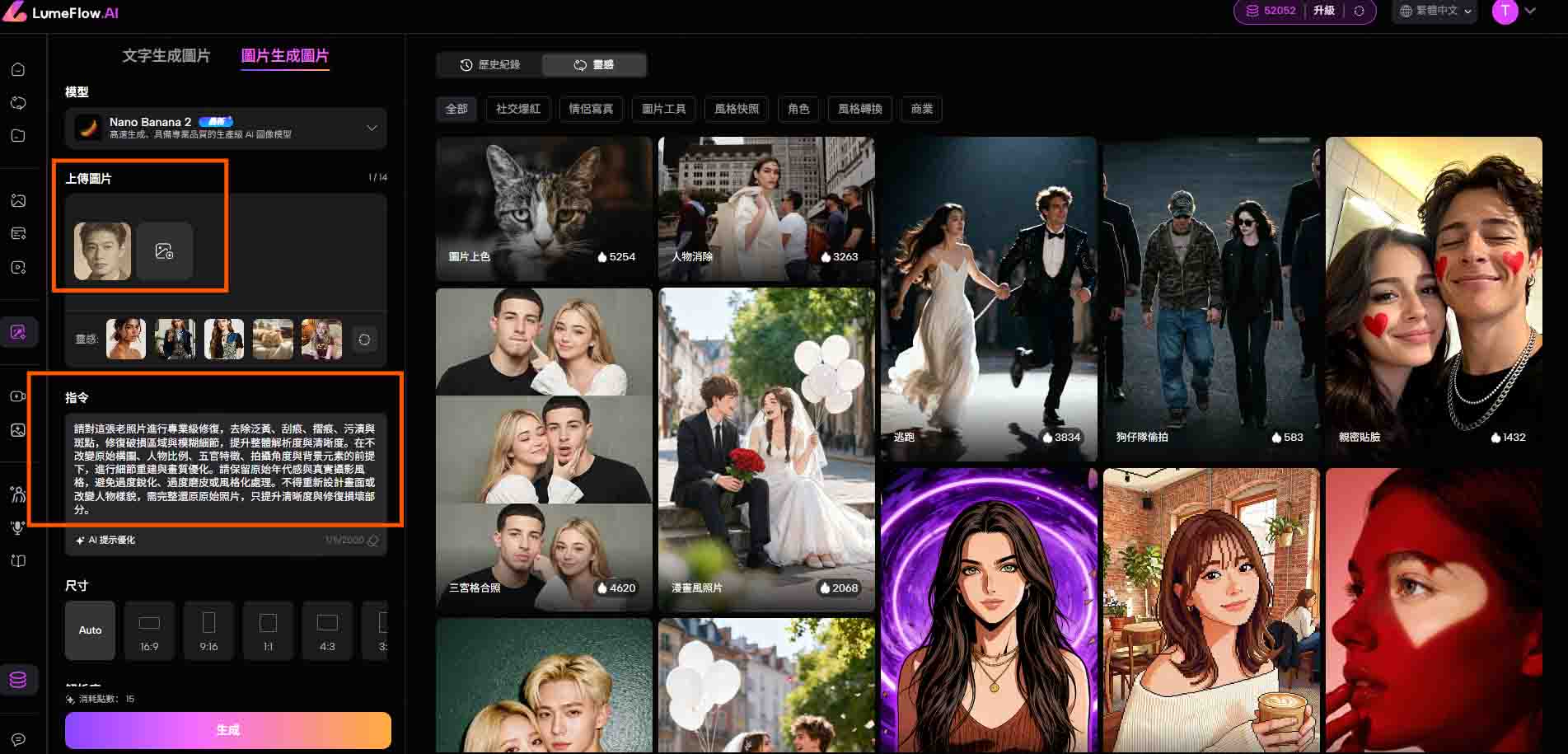Open the 繁體中文 language dropdown
The width and height of the screenshot is (1568, 754).
(1436, 11)
